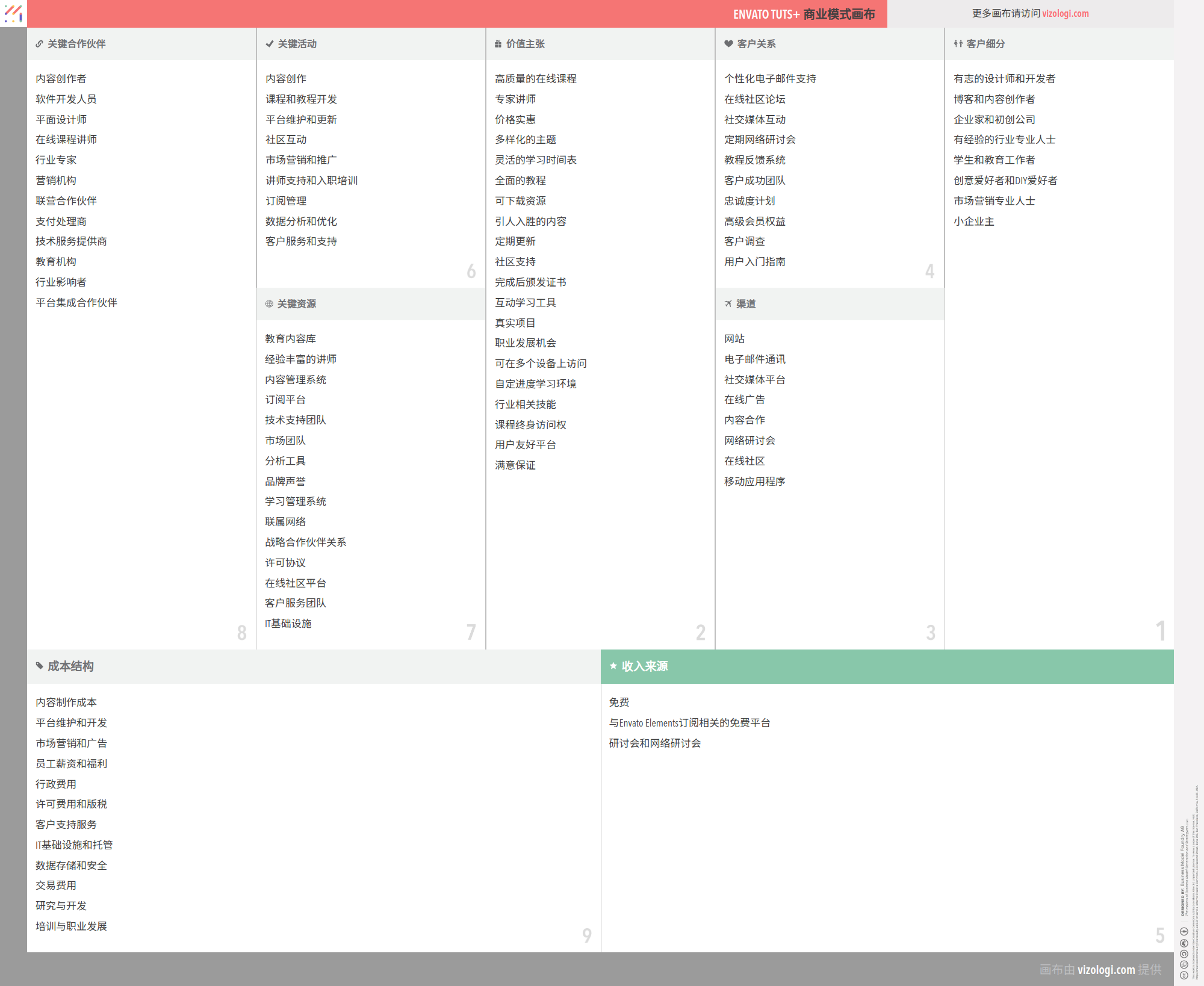The width and height of the screenshot is (1204, 986).
Task: Click the ENVATO TUTS+ 商业模式画布 title
Action: tap(804, 14)
